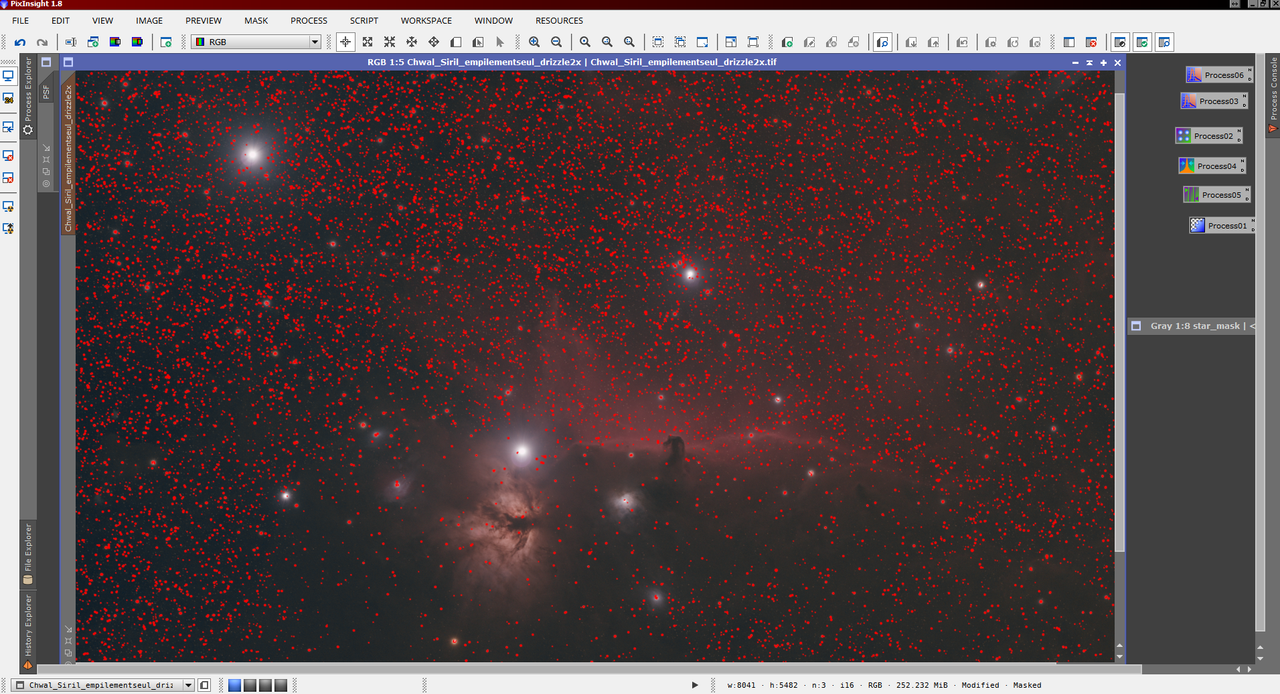Open the RESOURCES menu
This screenshot has height=694, width=1280.
tap(559, 20)
